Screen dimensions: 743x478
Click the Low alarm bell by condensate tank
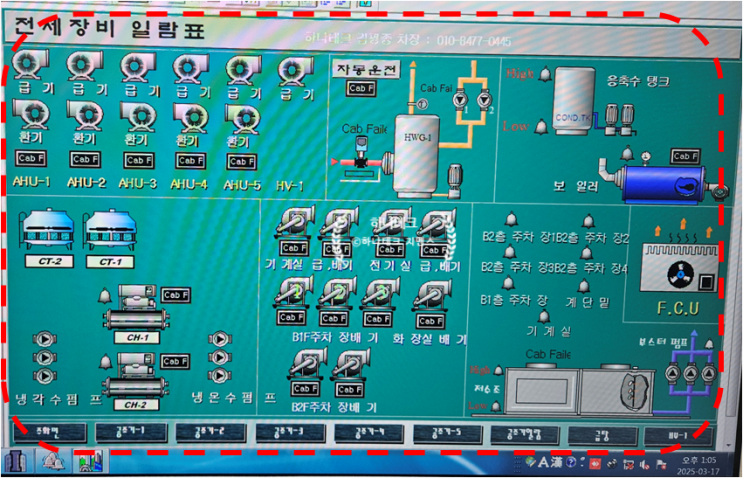point(542,126)
